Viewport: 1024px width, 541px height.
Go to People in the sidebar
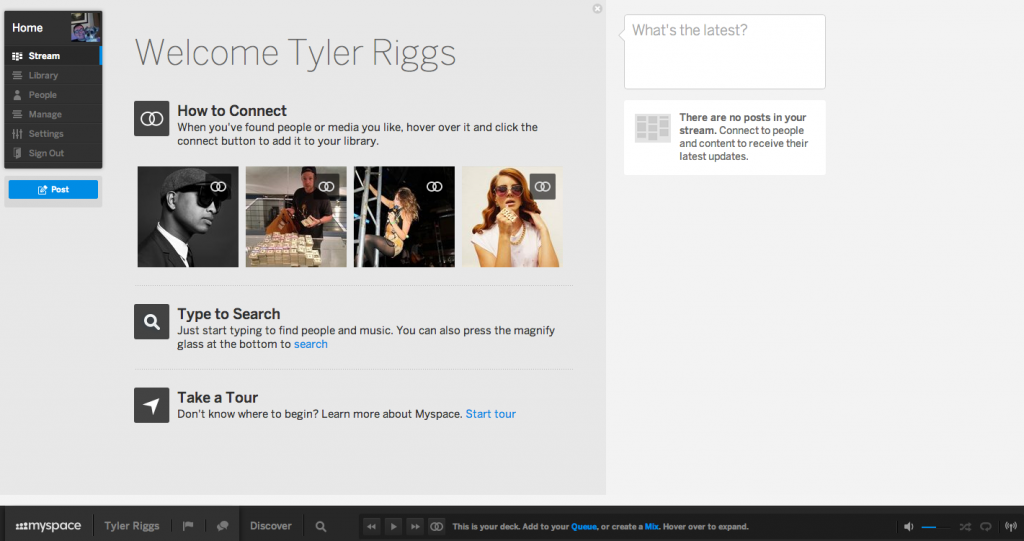click(53, 95)
